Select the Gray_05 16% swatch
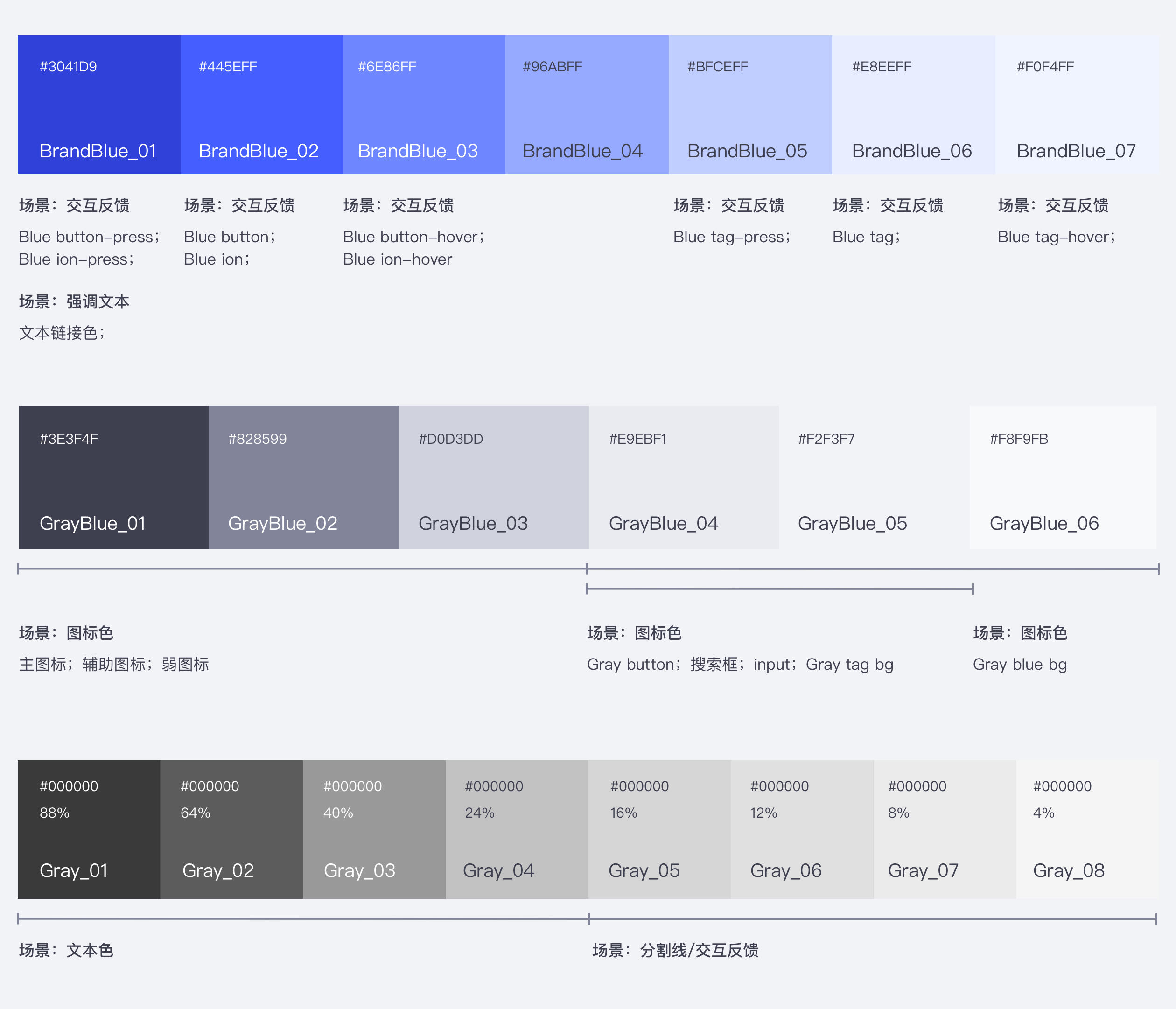Viewport: 1176px width, 1009px height. coord(659,830)
